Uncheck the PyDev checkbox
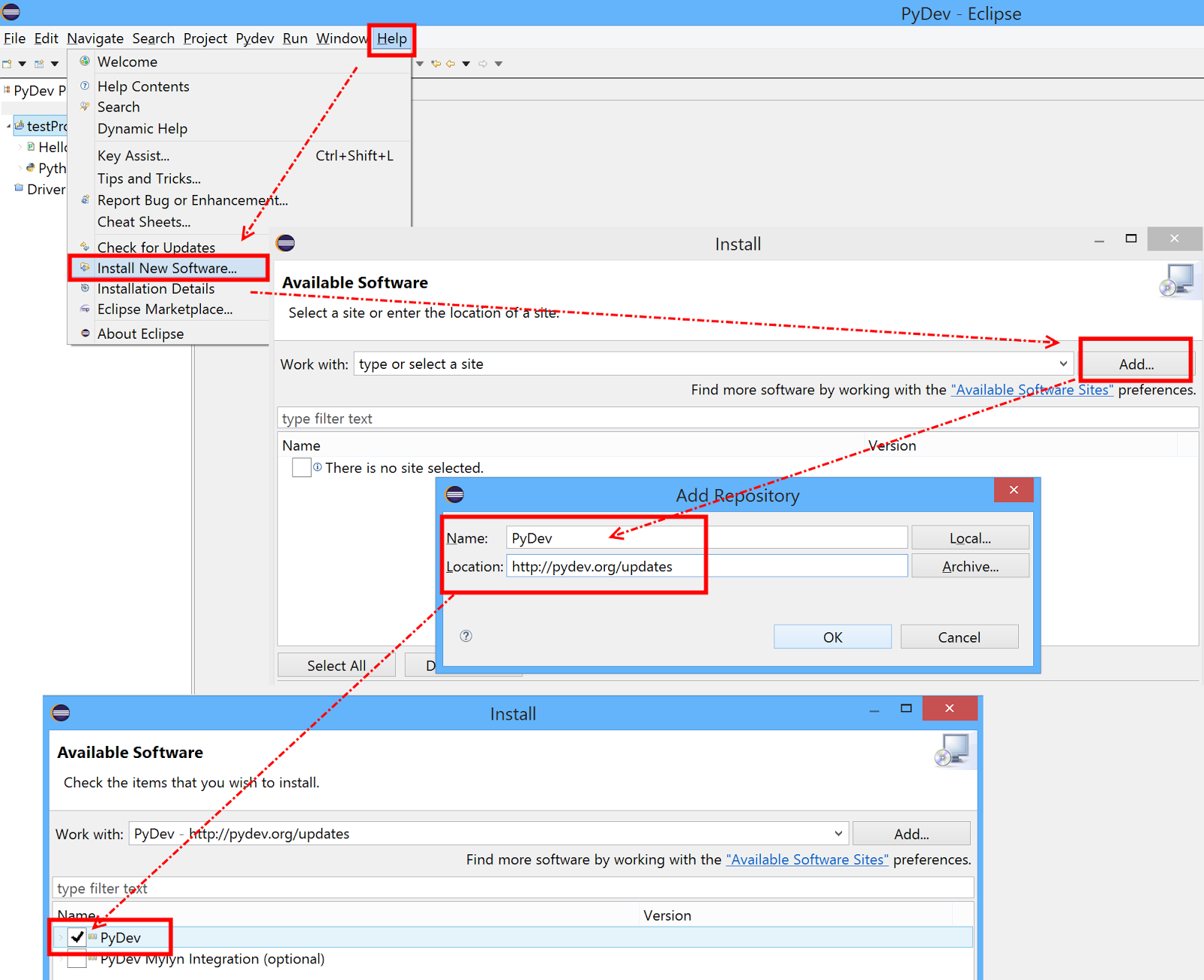Screen dimensions: 1204x980 pyautogui.click(x=77, y=937)
